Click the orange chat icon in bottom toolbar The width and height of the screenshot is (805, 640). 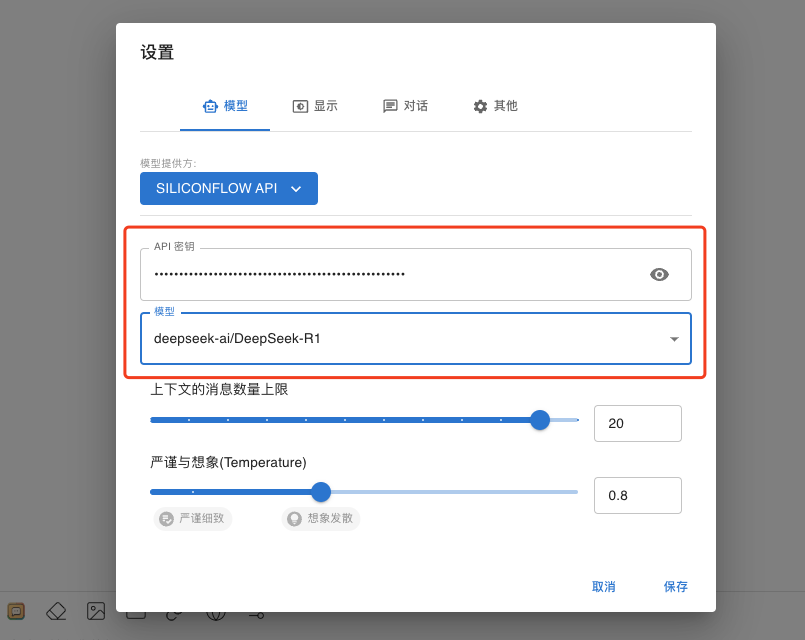(x=16, y=611)
